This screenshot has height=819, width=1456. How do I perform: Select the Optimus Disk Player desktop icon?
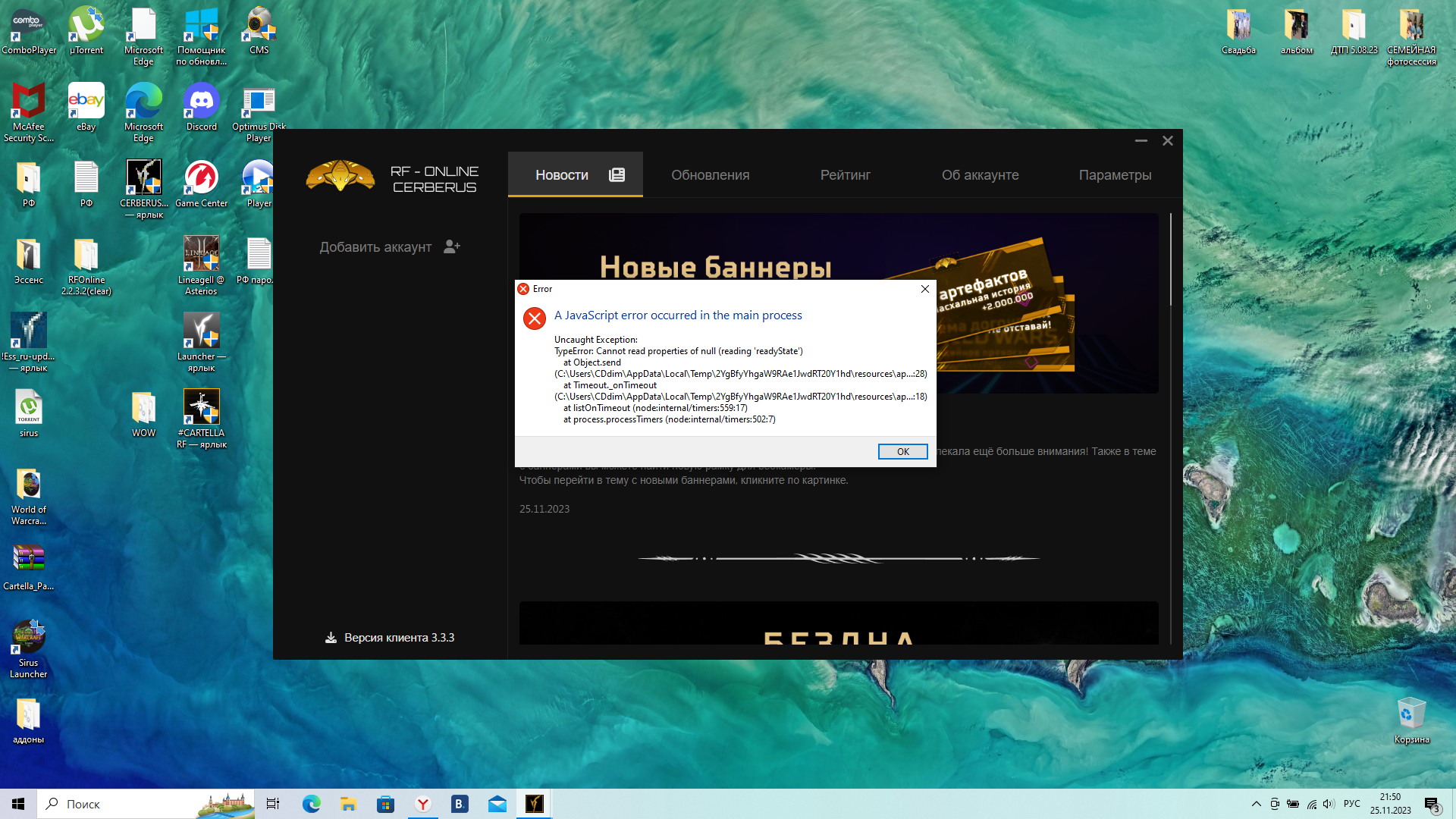point(259,113)
